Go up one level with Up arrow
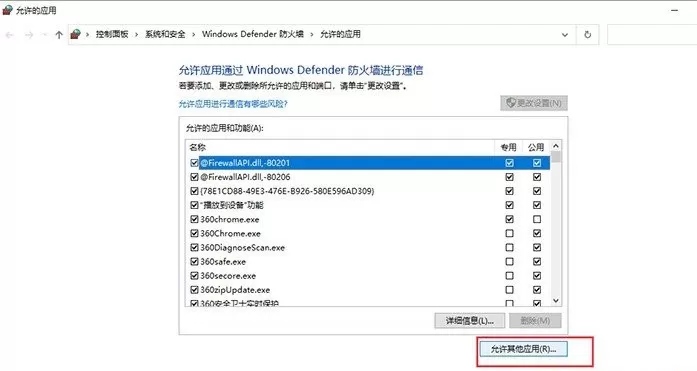This screenshot has height=371, width=697. pos(59,35)
